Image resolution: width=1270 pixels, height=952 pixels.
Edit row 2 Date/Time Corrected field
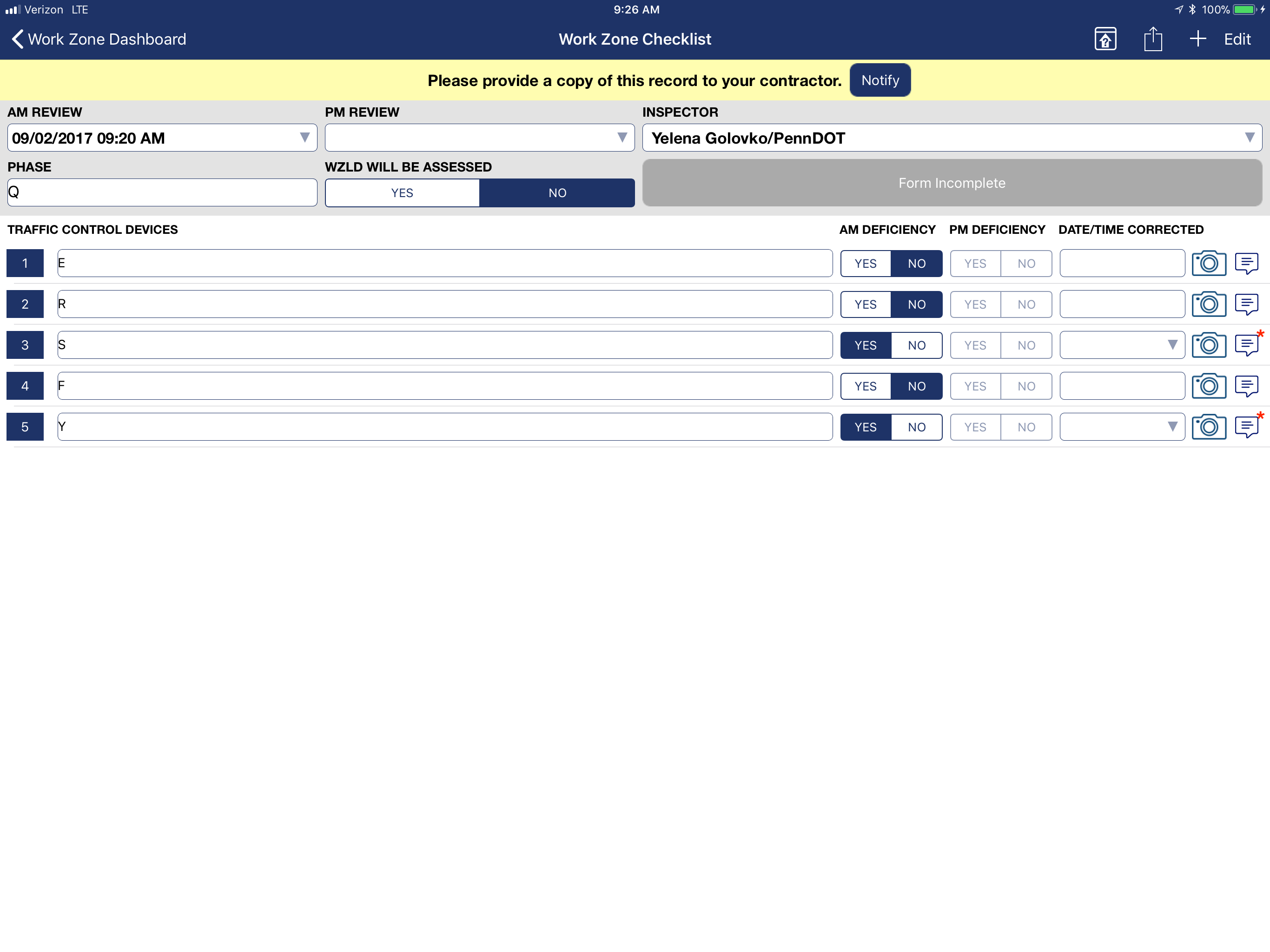coord(1122,304)
